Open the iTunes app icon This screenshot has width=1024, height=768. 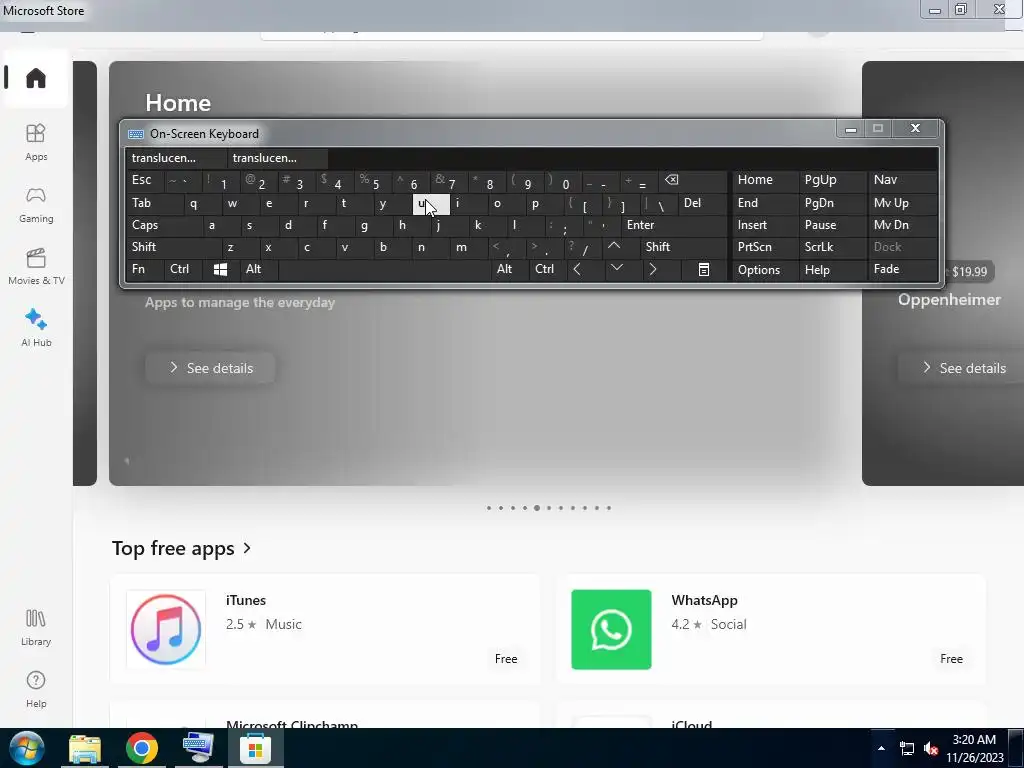(x=166, y=629)
